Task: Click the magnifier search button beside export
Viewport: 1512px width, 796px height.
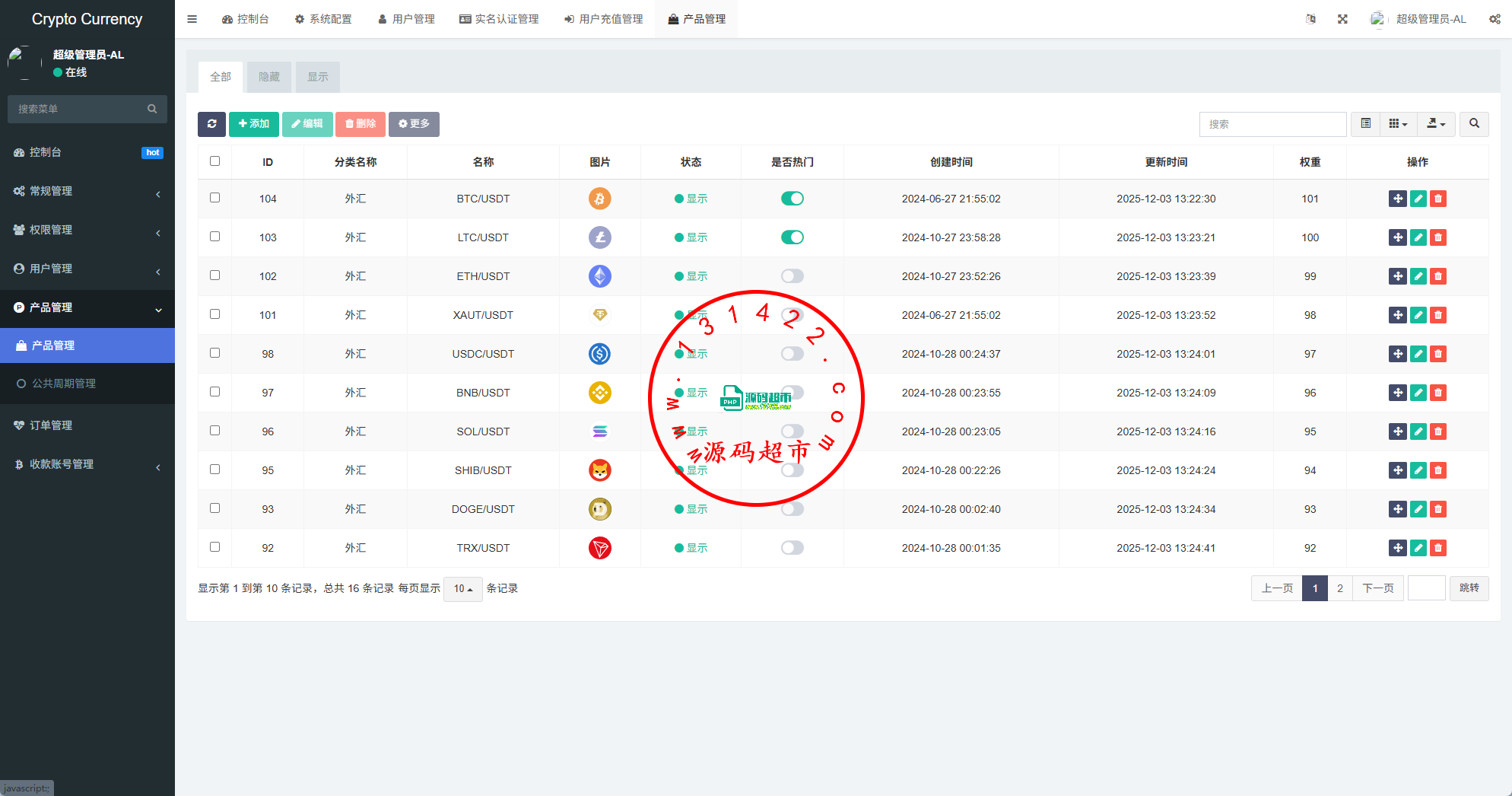Action: click(x=1474, y=124)
